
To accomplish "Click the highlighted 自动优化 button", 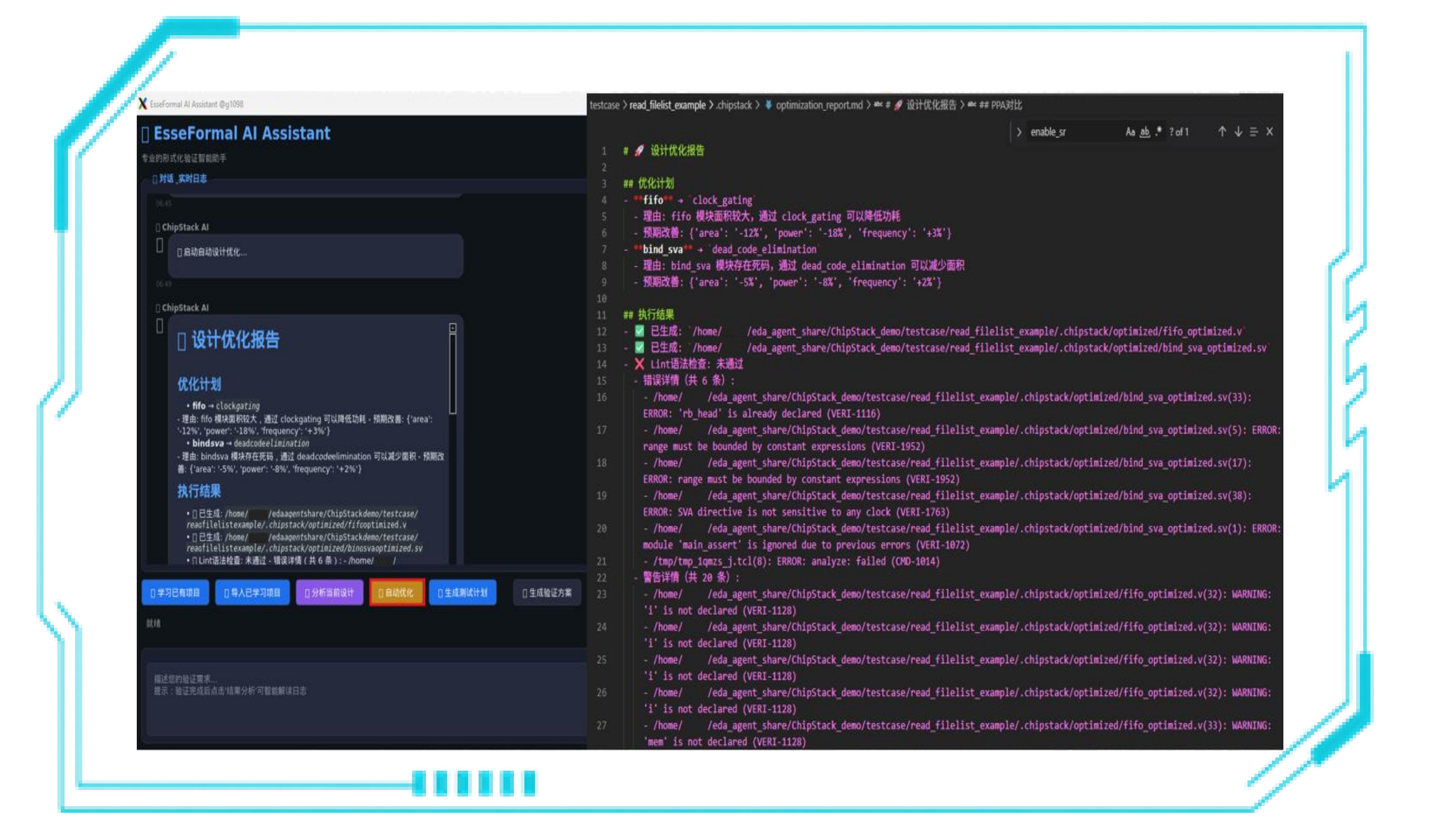I will 397,593.
